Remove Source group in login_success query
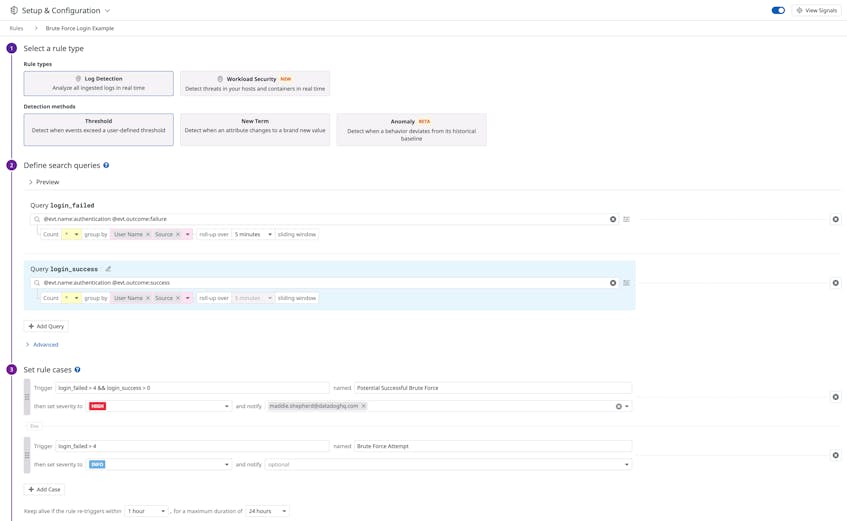The height and width of the screenshot is (521, 847). coord(178,298)
